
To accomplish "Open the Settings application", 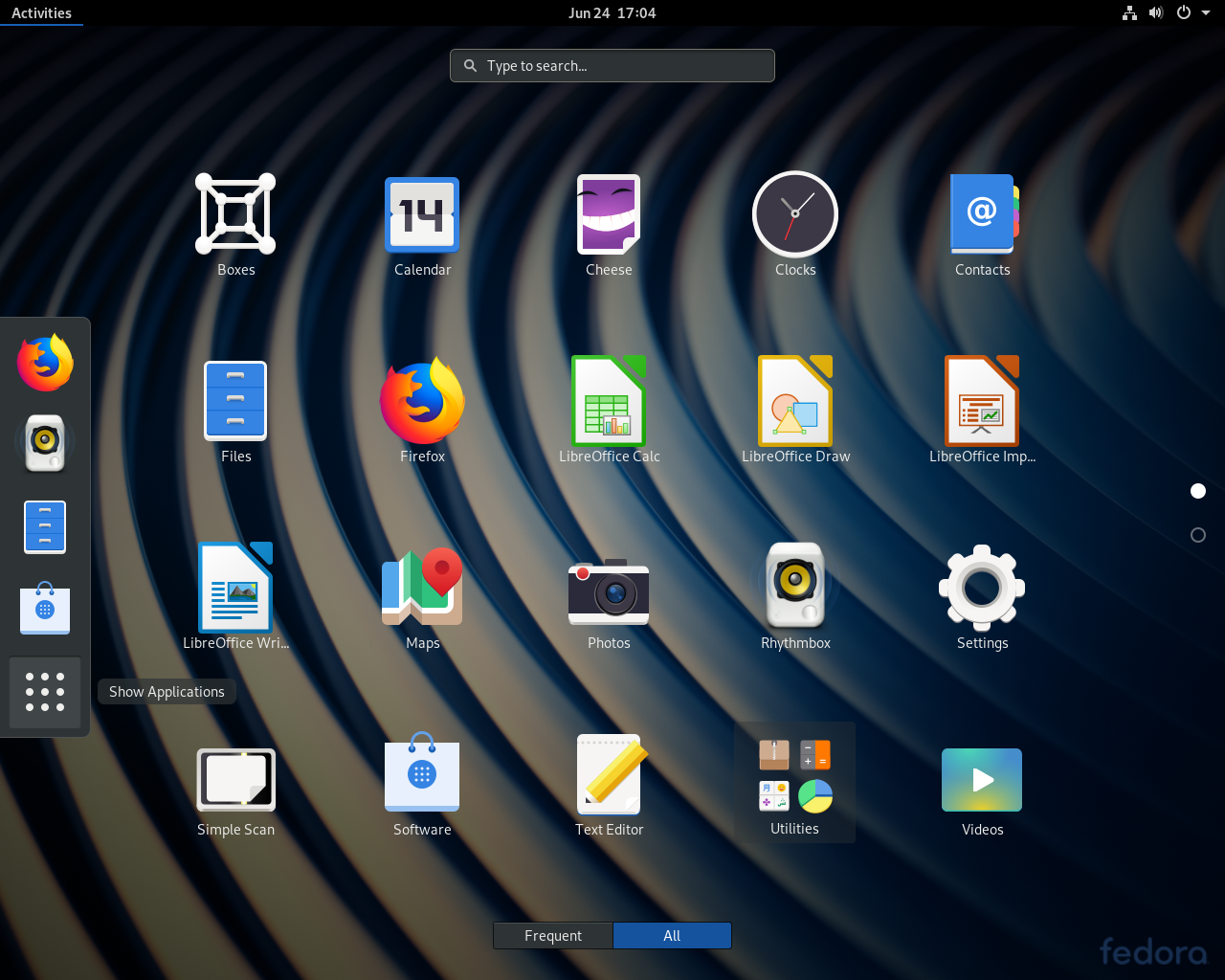I will [x=982, y=599].
